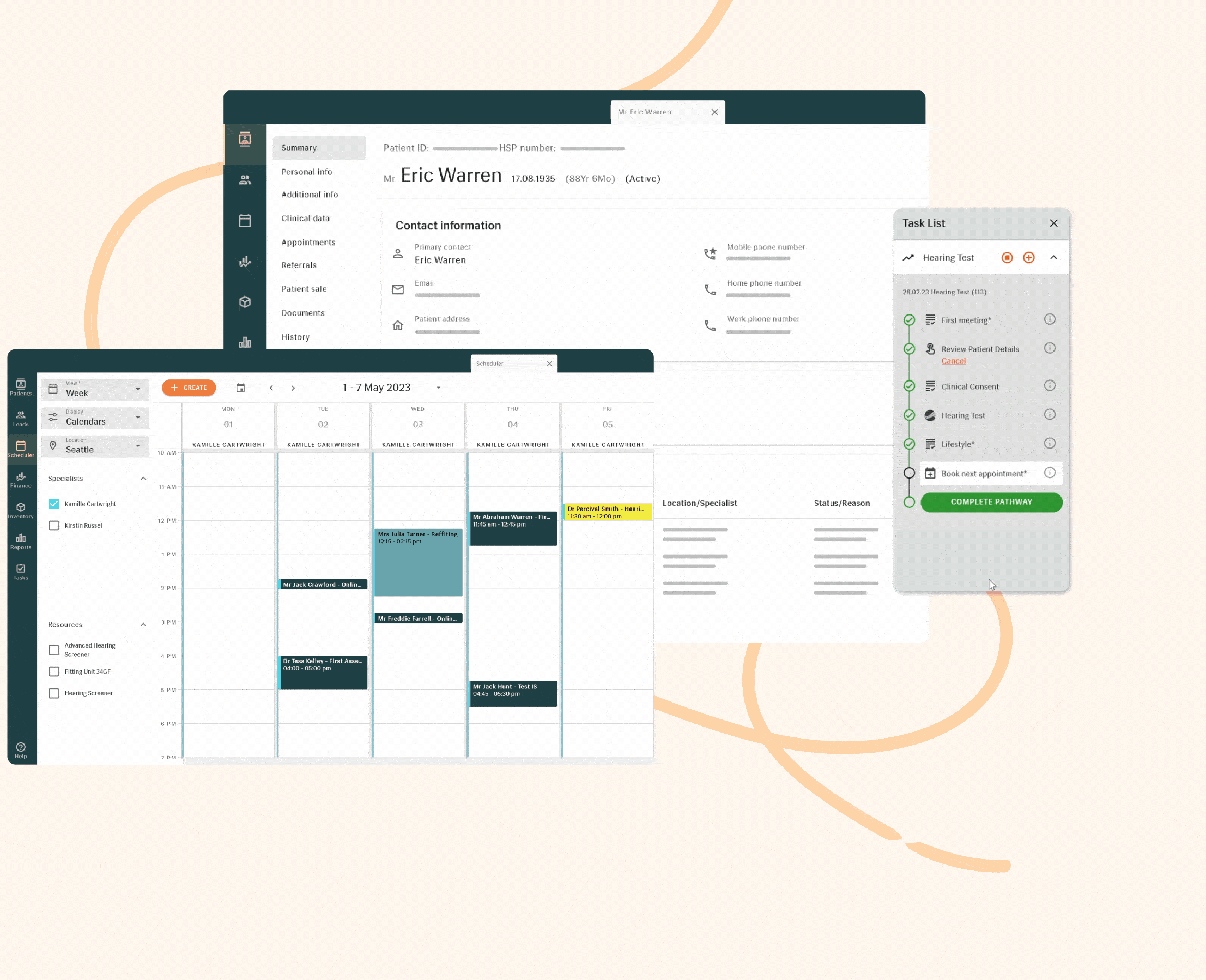The image size is (1206, 980).
Task: Click CREATE button in scheduler
Action: tap(189, 388)
